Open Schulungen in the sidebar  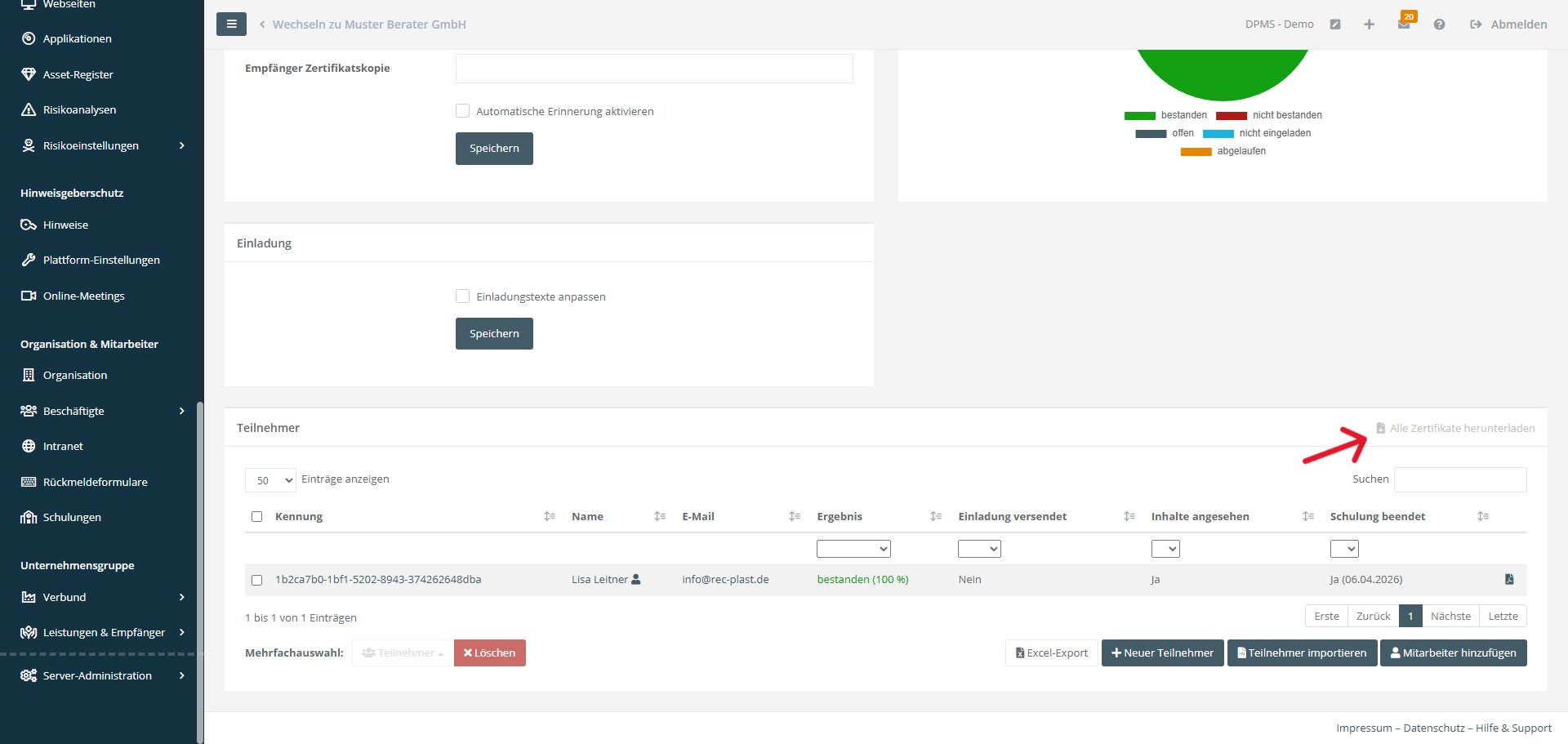pyautogui.click(x=72, y=517)
